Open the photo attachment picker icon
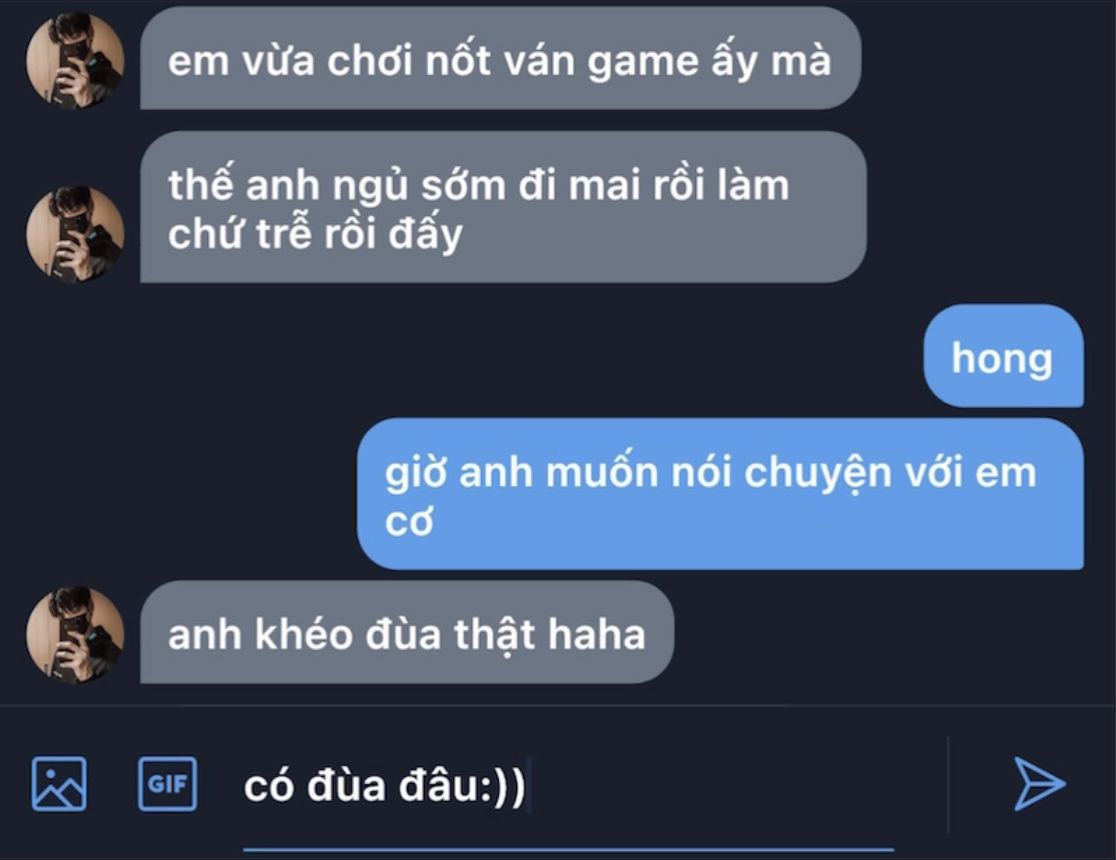The image size is (1116, 860). (x=59, y=784)
